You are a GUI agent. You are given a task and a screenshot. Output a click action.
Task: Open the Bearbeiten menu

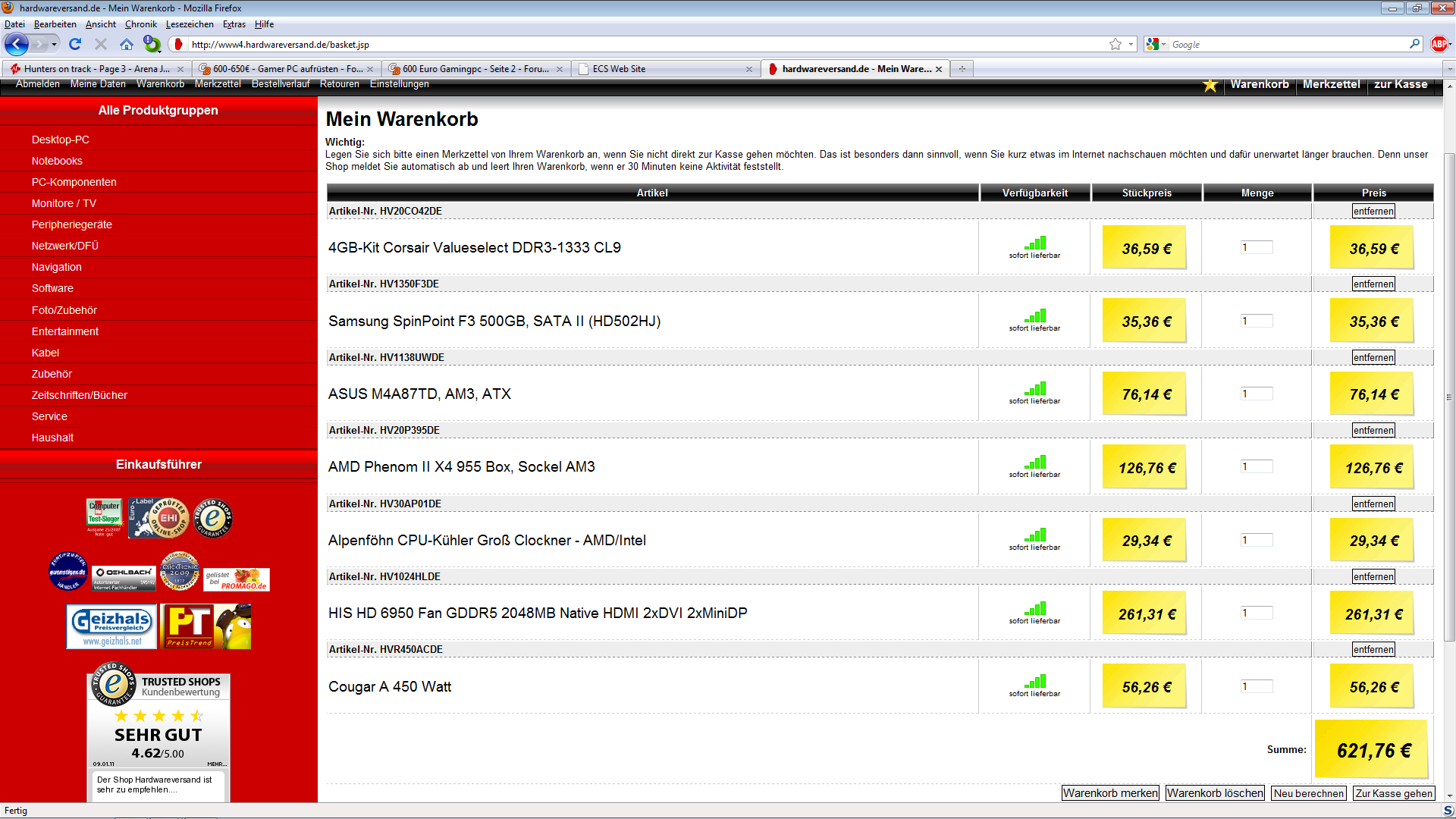pyautogui.click(x=55, y=24)
